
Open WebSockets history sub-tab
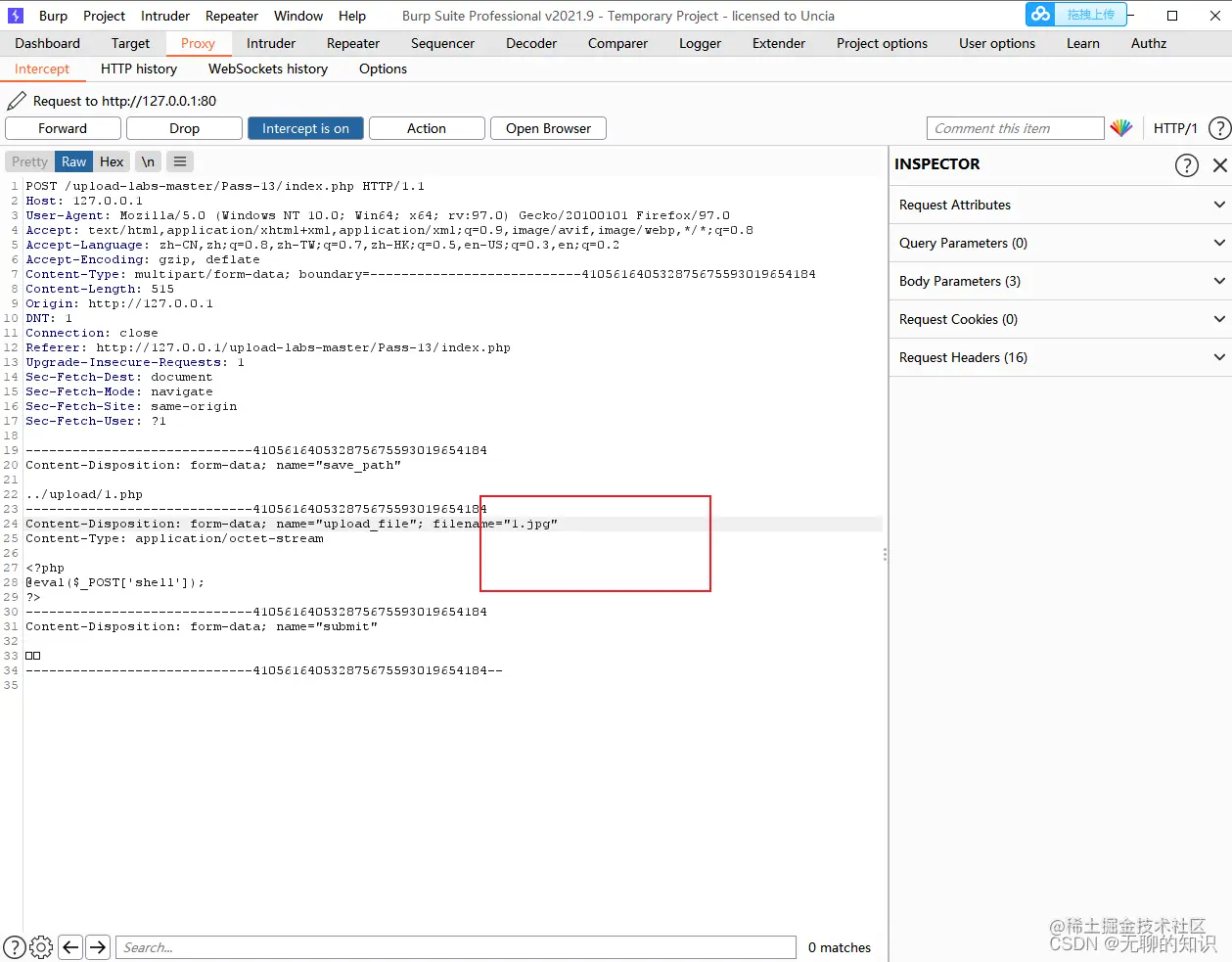pyautogui.click(x=268, y=69)
